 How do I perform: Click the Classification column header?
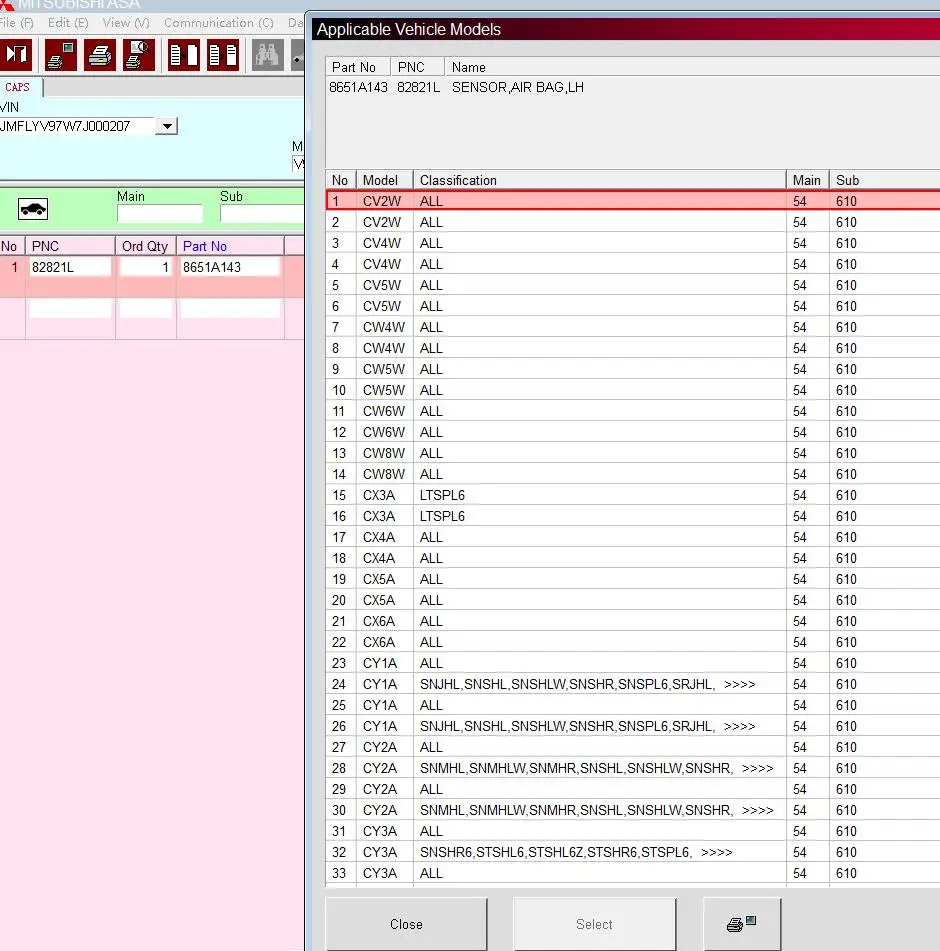click(458, 180)
